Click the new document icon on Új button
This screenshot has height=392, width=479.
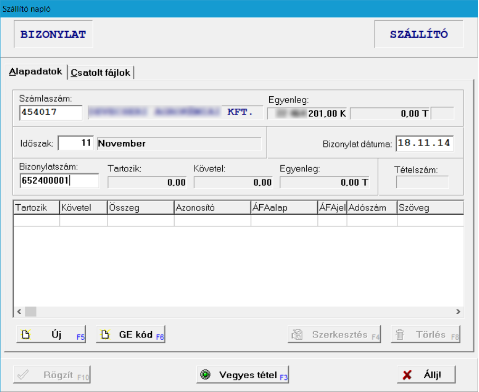(x=26, y=334)
